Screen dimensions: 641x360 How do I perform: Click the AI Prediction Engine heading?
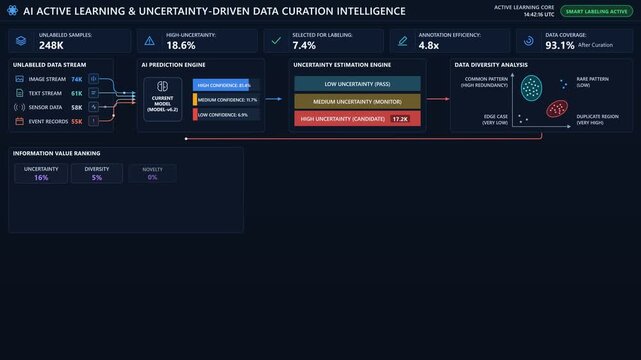pyautogui.click(x=173, y=65)
